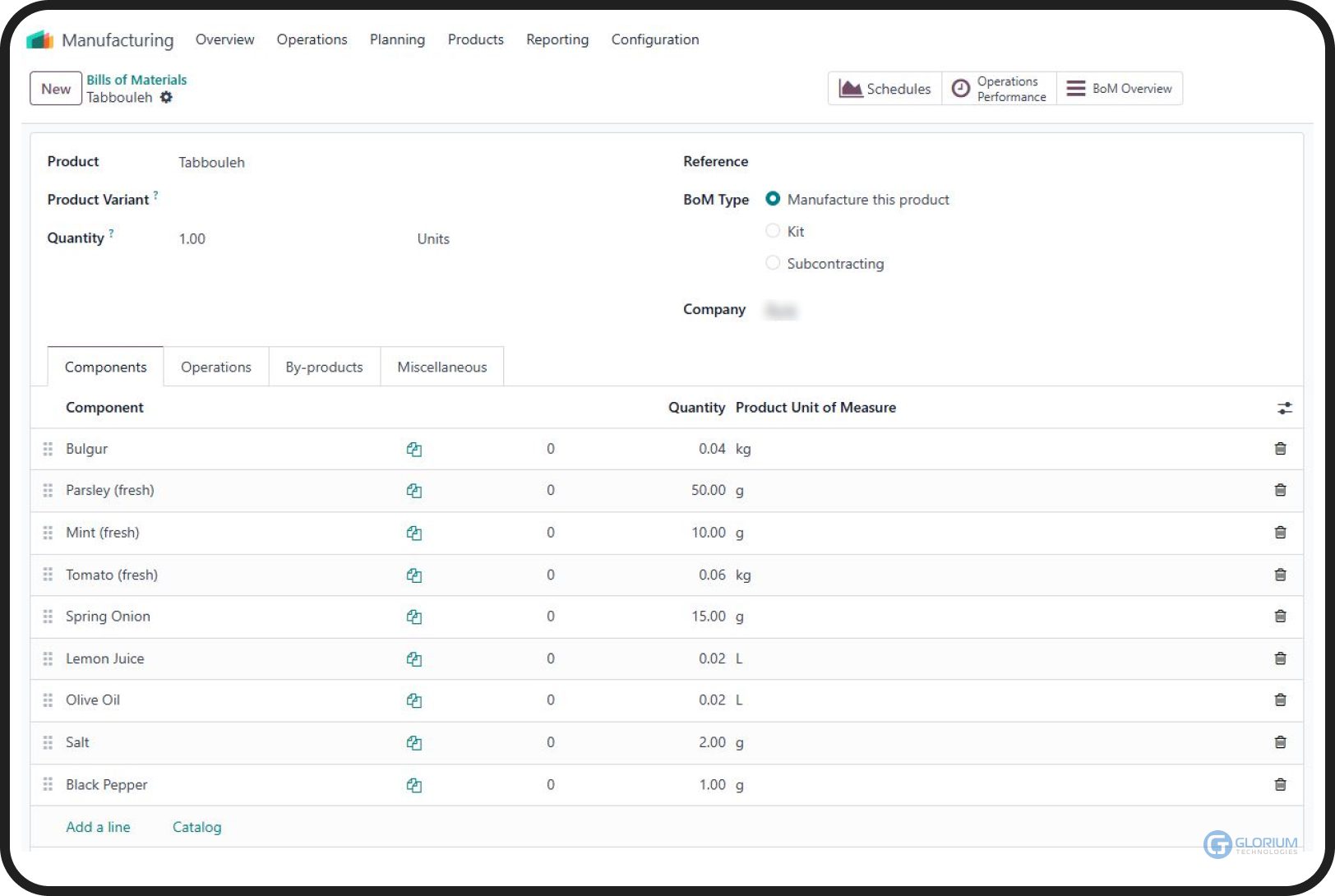Click the copy icon on Parsley row
Viewport: 1335px width, 896px height.
(414, 491)
